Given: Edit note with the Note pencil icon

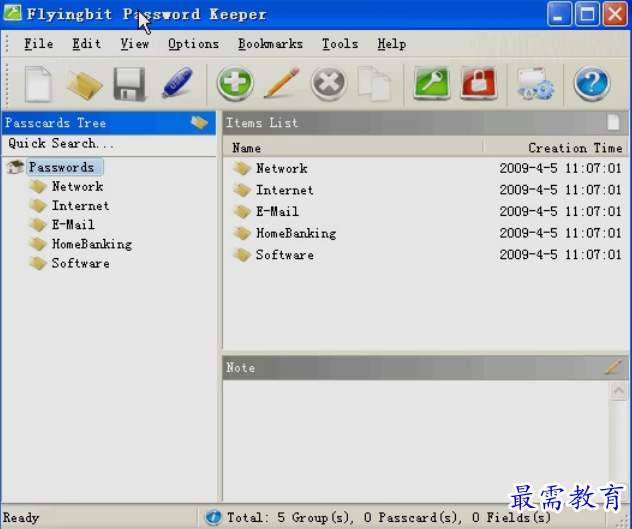Looking at the screenshot, I should [613, 367].
